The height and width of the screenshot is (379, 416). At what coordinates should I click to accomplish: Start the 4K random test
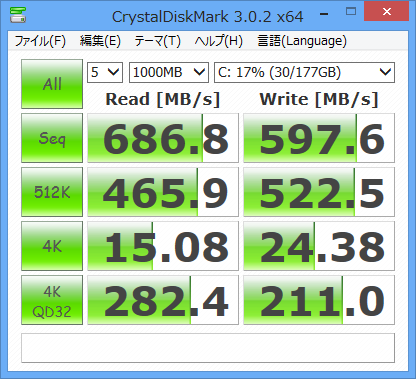pos(52,246)
